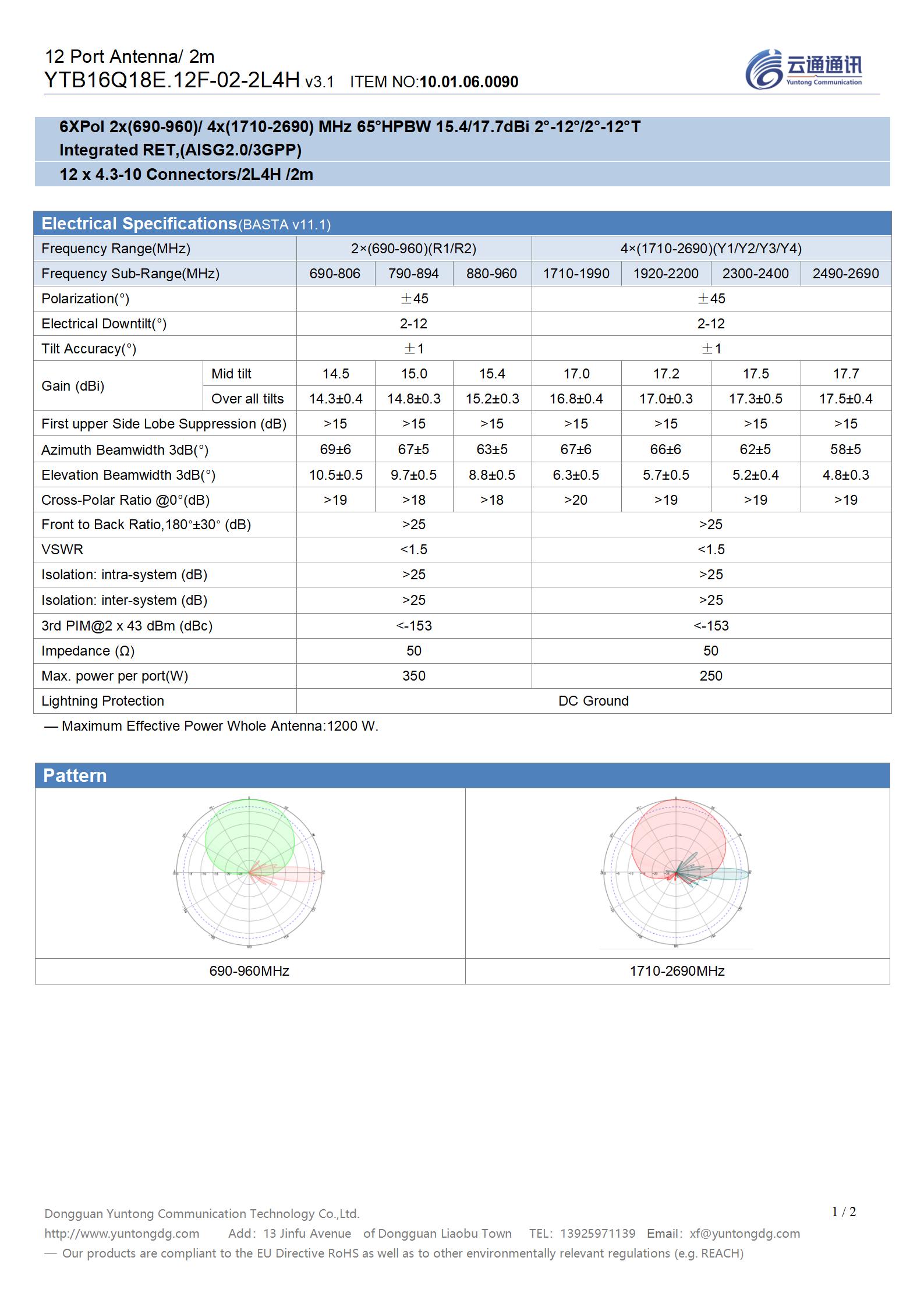The width and height of the screenshot is (924, 1307).
Task: Click the 17.7 mid tilt gain value
Action: [x=845, y=374]
